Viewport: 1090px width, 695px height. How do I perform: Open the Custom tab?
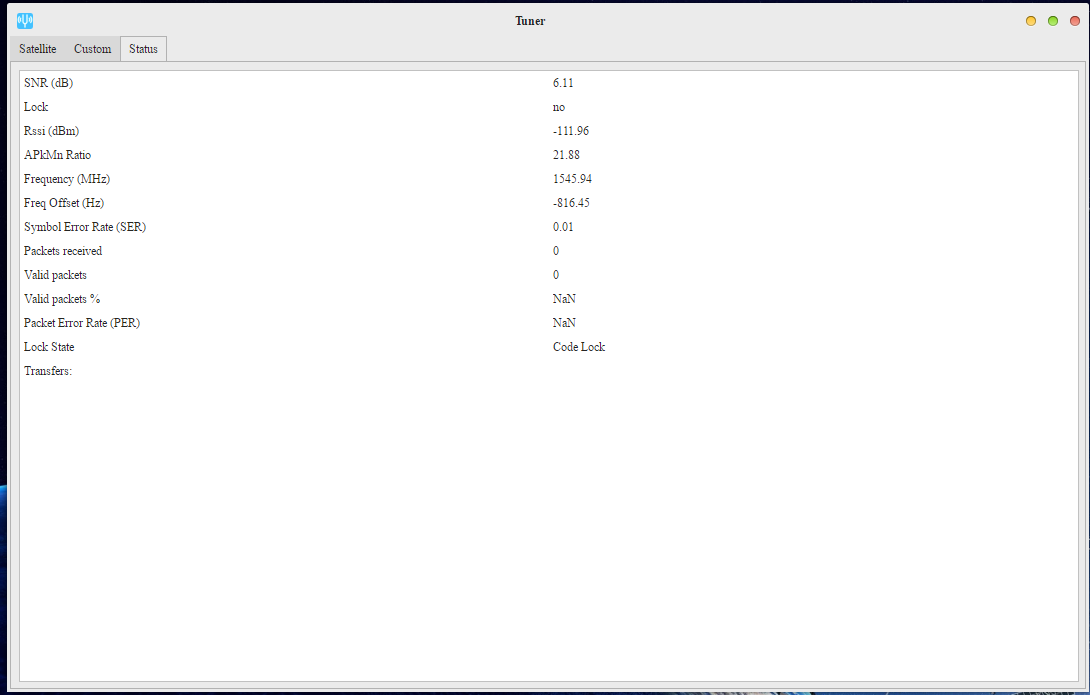(x=92, y=49)
